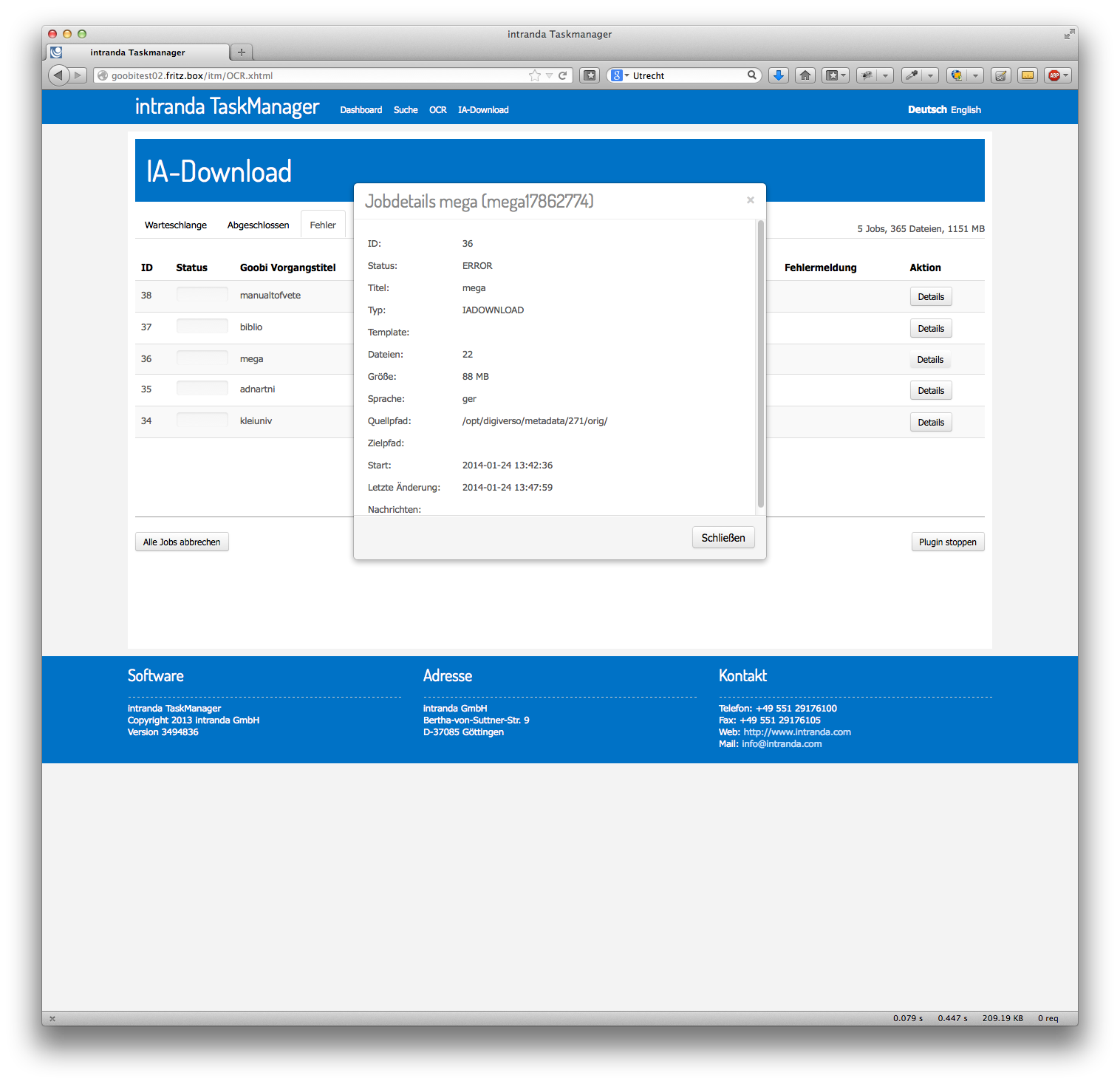Go back with the browser back arrow
This screenshot has height=1084, width=1120.
tap(58, 75)
